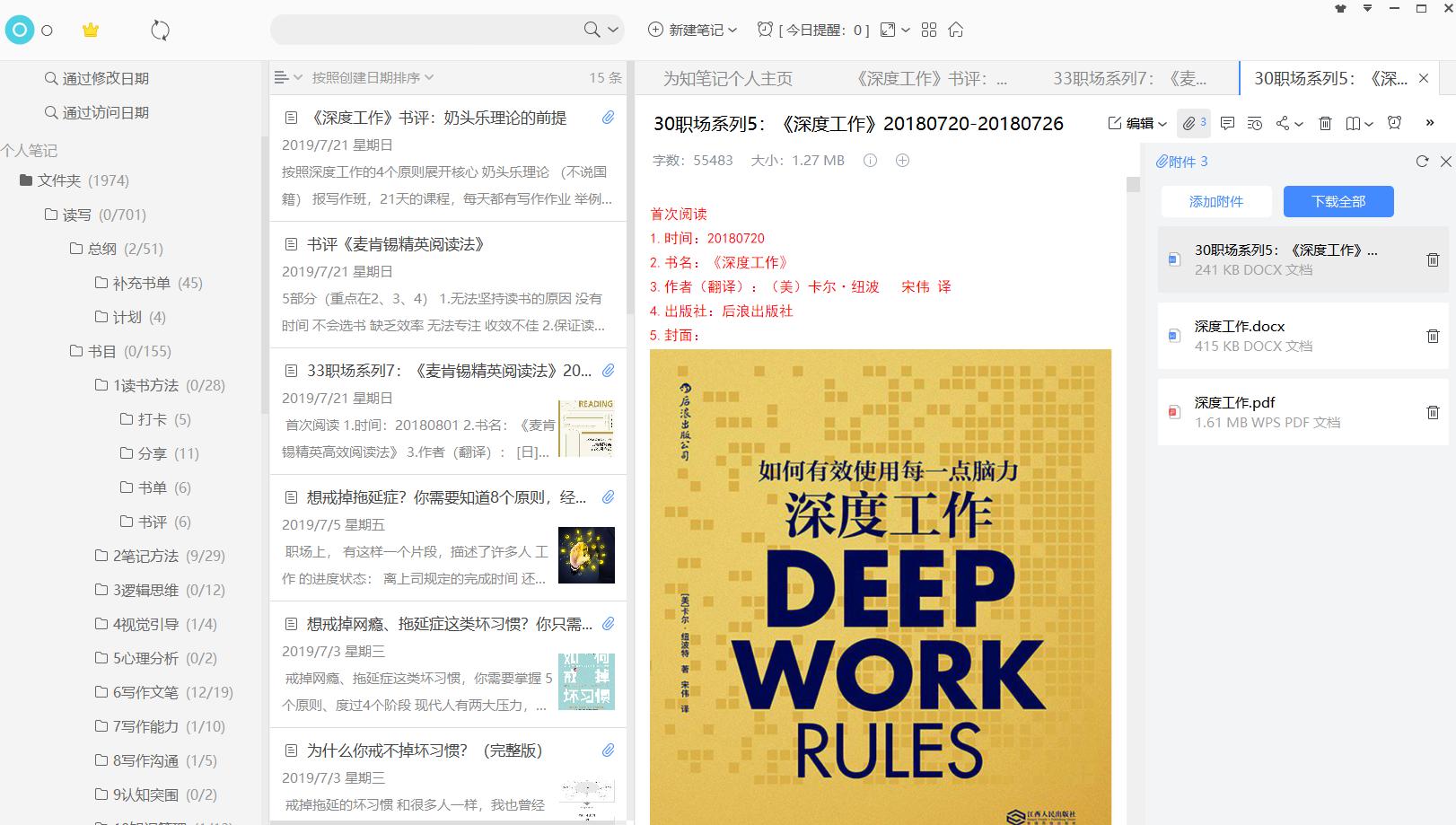Viewport: 1456px width, 825px height.
Task: Click the 下载全部 button to download attachments
Action: pyautogui.click(x=1339, y=201)
